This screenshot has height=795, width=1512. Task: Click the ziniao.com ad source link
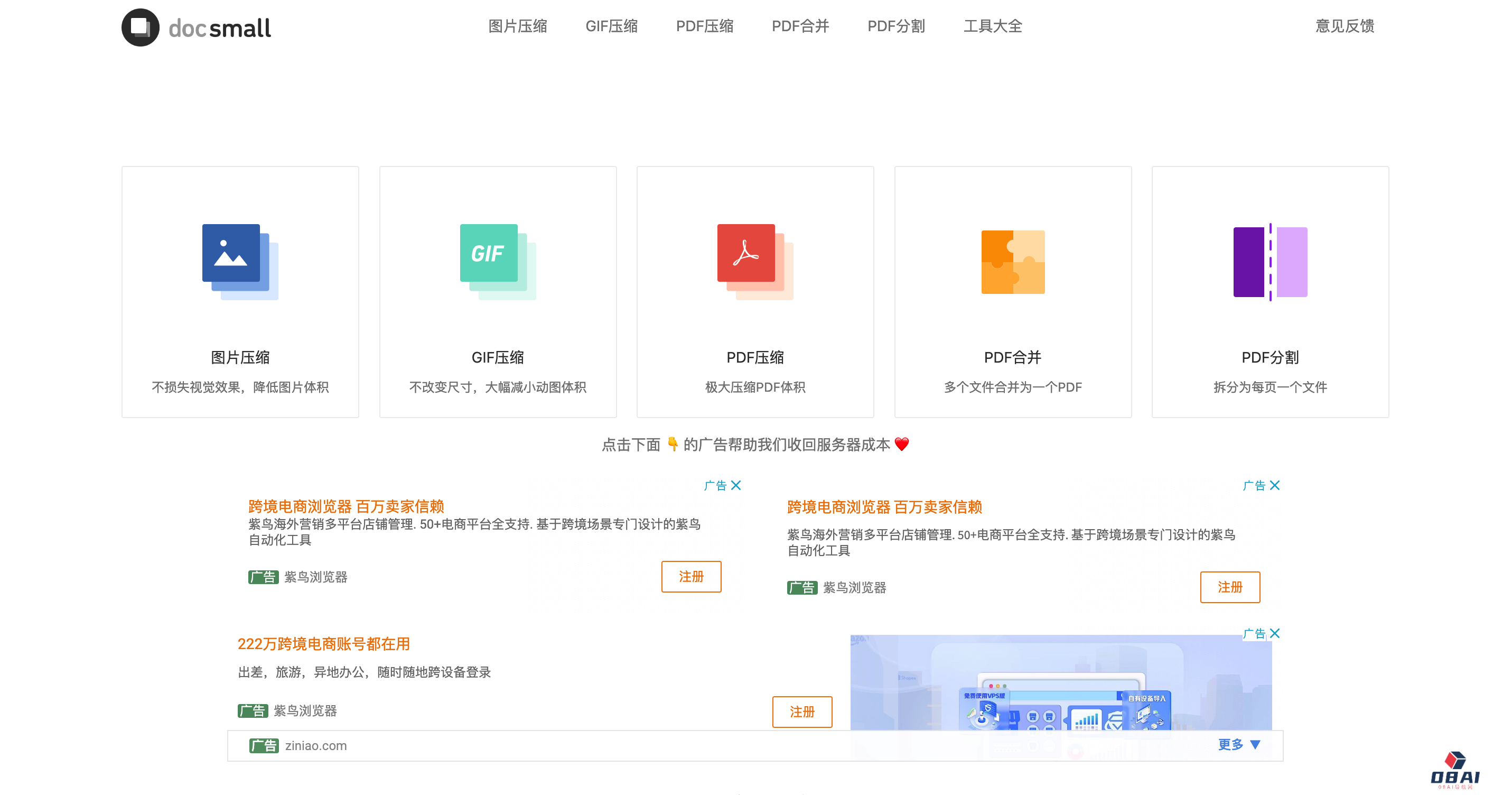(x=316, y=746)
